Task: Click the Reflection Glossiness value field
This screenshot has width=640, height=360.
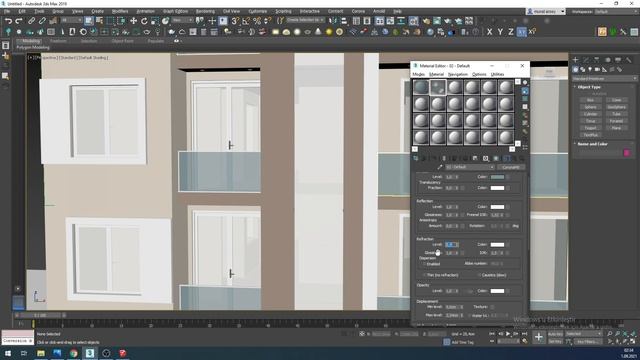Action: pos(451,215)
